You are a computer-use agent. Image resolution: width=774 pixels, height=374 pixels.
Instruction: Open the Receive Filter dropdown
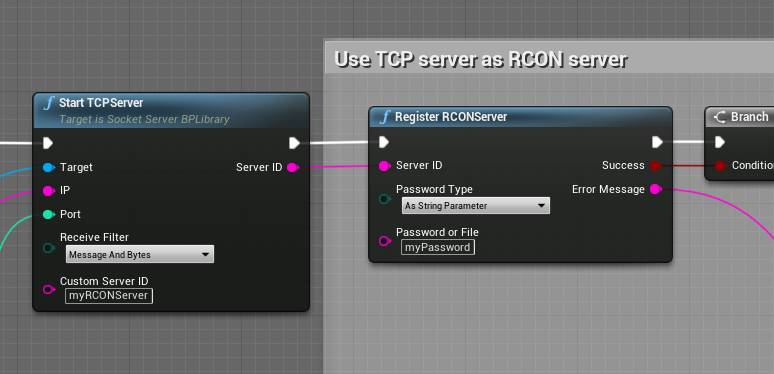tap(140, 254)
